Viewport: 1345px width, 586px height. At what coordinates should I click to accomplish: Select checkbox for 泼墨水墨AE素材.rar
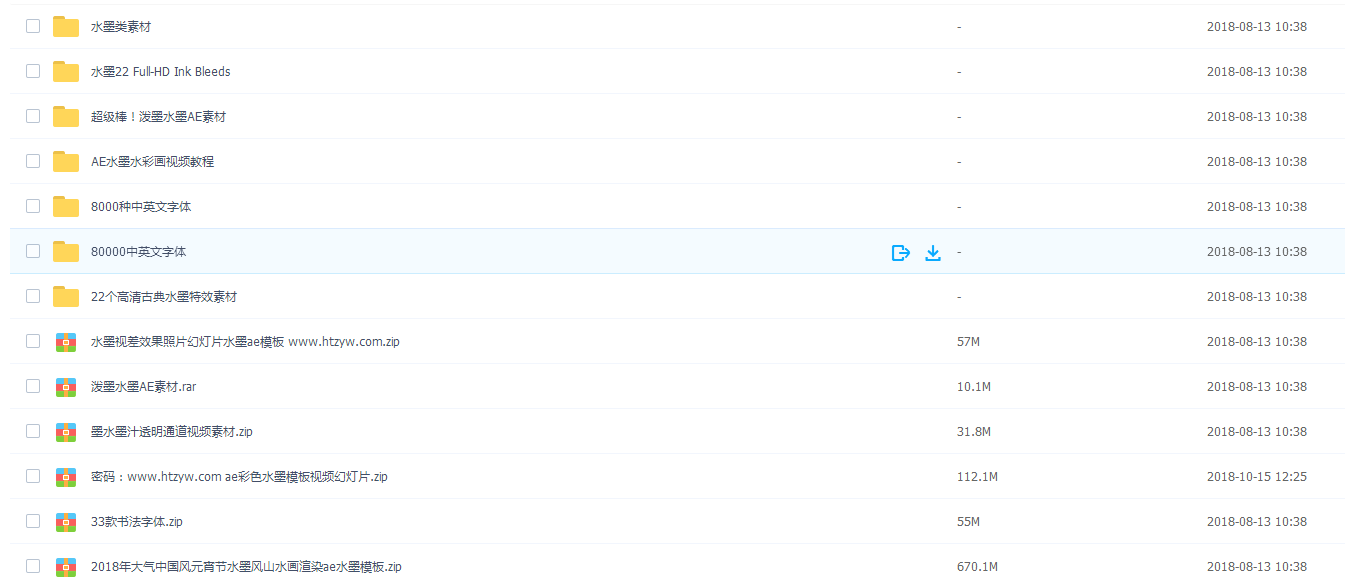[x=33, y=386]
